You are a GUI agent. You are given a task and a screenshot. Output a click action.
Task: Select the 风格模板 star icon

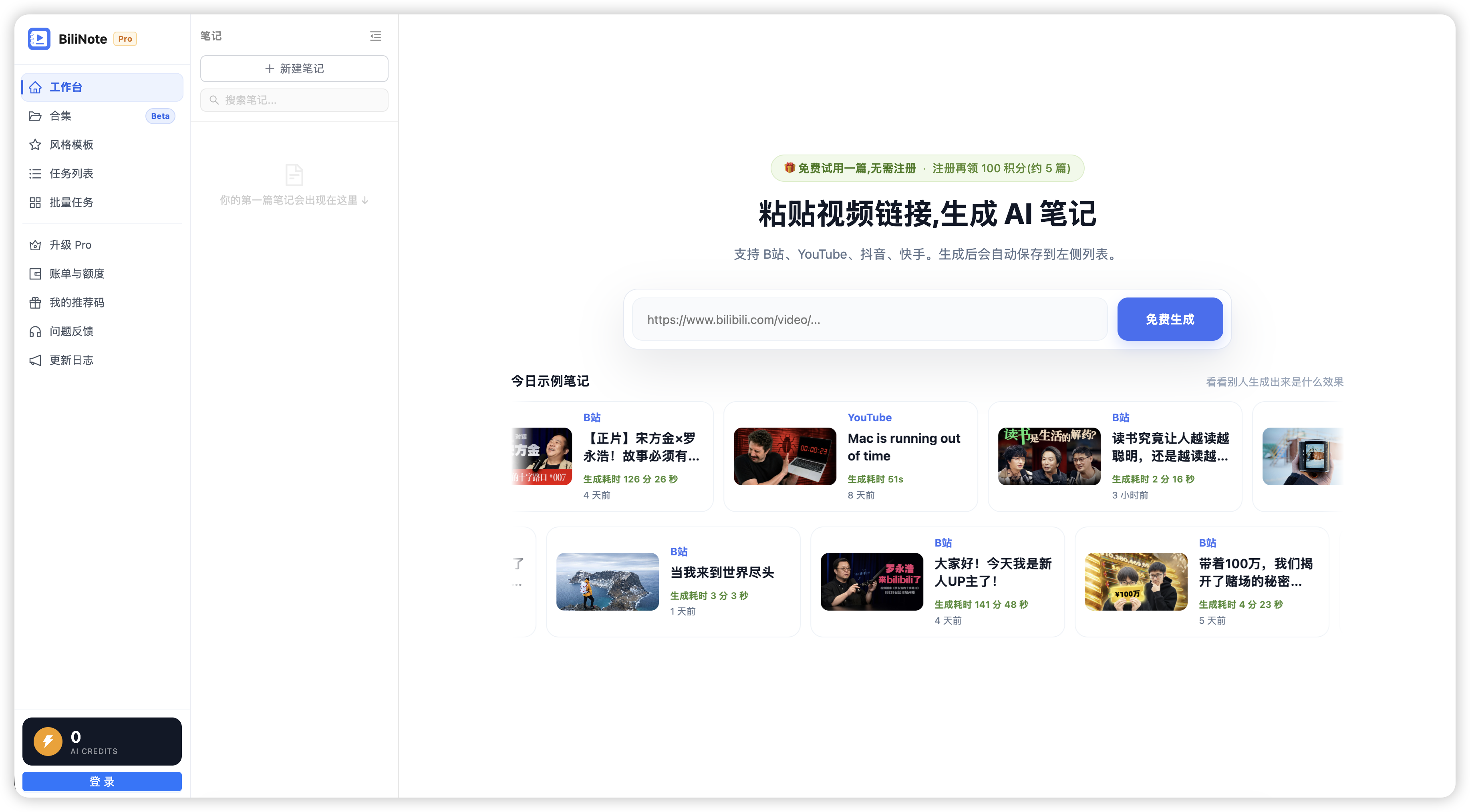click(35, 145)
